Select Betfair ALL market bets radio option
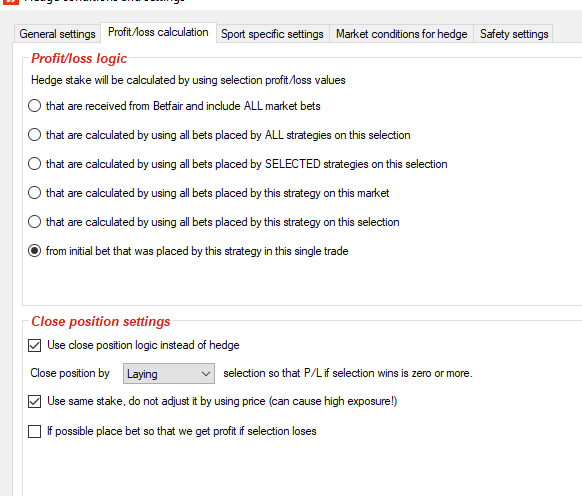The height and width of the screenshot is (496, 582). (x=35, y=106)
